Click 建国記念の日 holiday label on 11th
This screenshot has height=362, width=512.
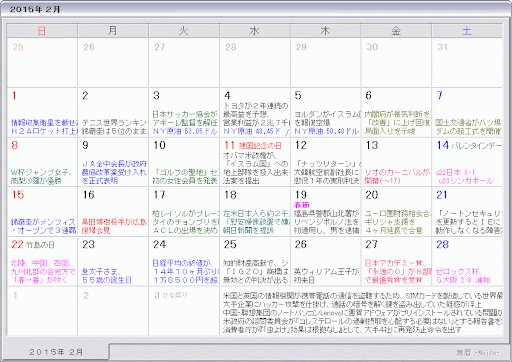click(260, 146)
